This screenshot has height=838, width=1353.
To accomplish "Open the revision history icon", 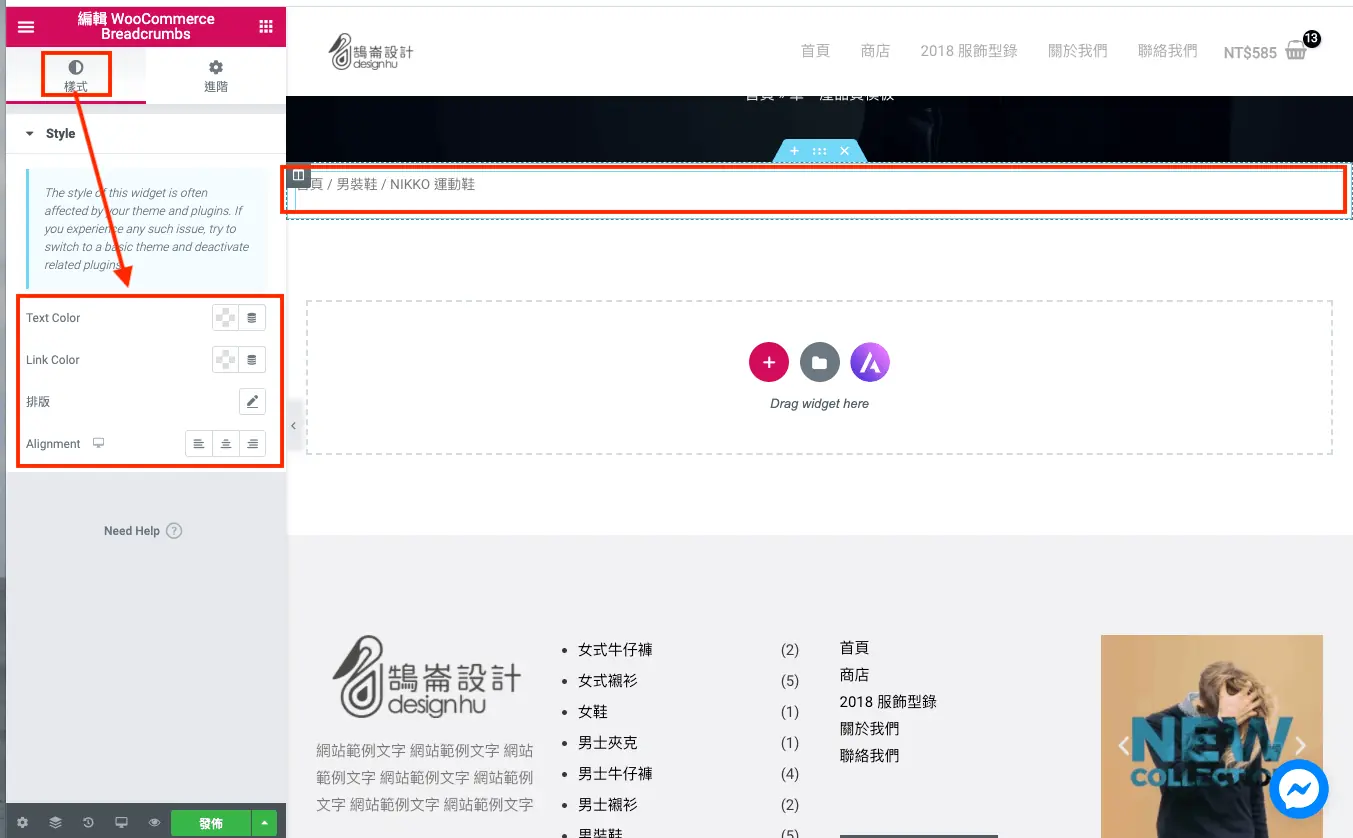I will [x=89, y=823].
